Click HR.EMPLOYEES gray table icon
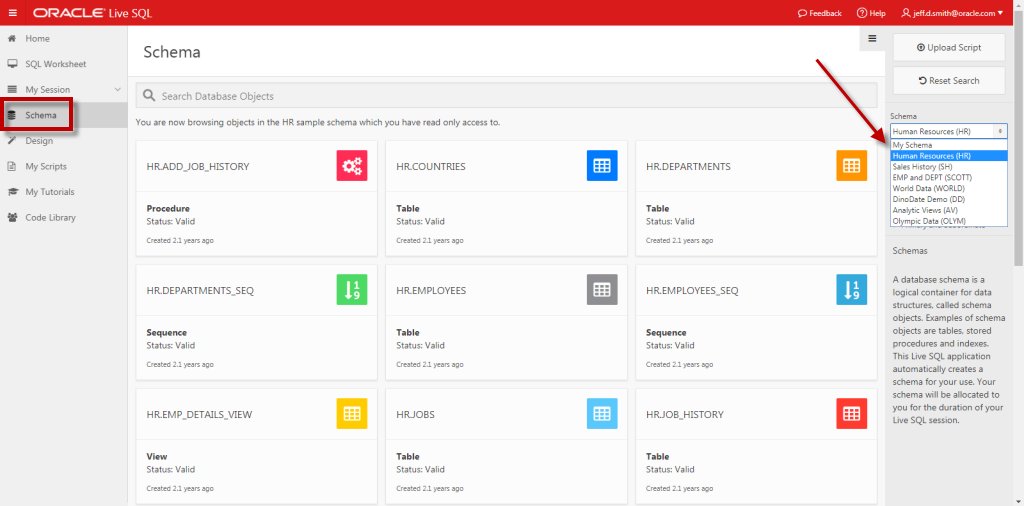1024x506 pixels. pos(602,290)
